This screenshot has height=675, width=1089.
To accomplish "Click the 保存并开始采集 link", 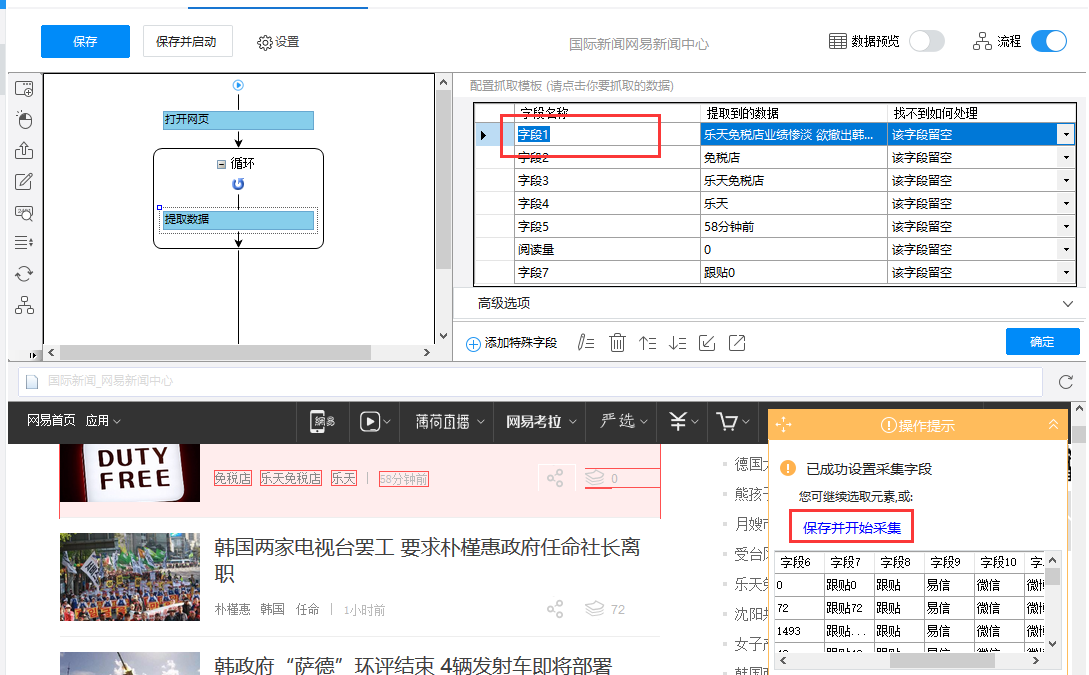I will click(851, 528).
